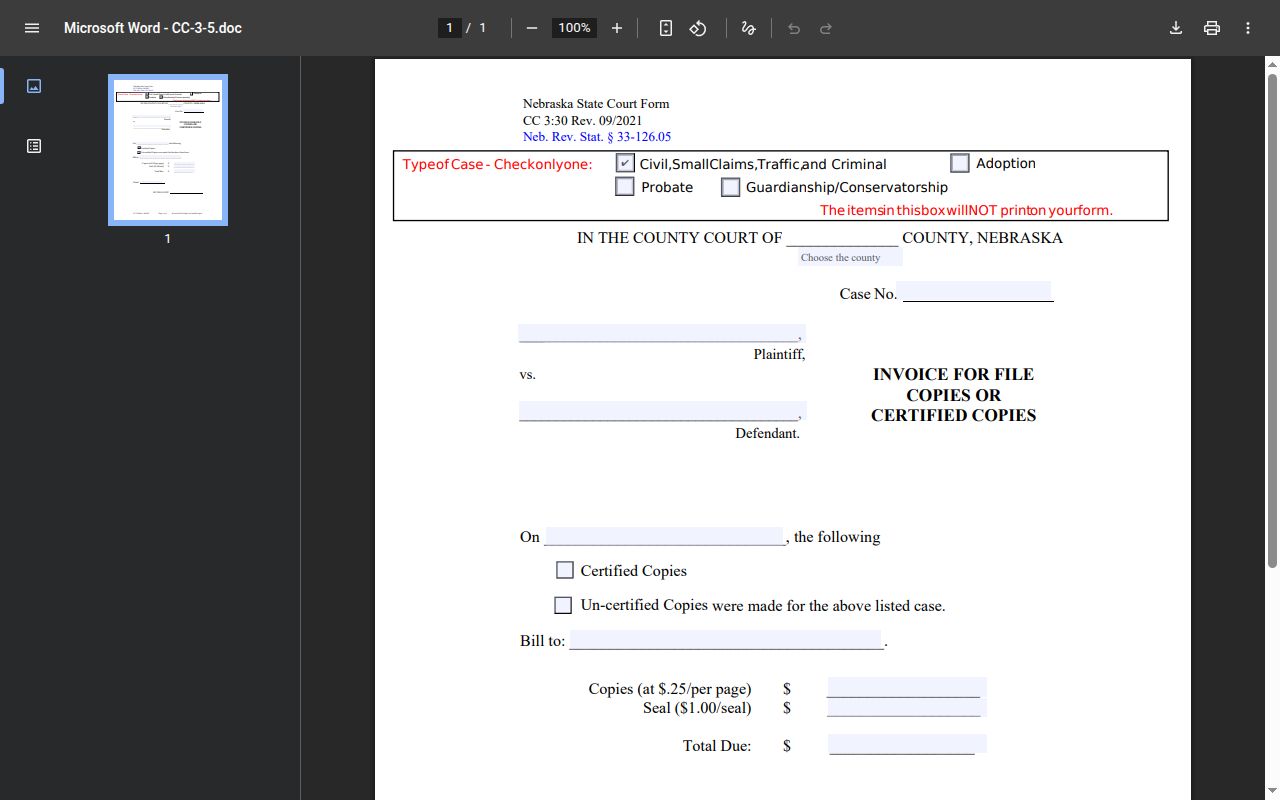The width and height of the screenshot is (1280, 800).
Task: Print the document
Action: click(x=1212, y=28)
